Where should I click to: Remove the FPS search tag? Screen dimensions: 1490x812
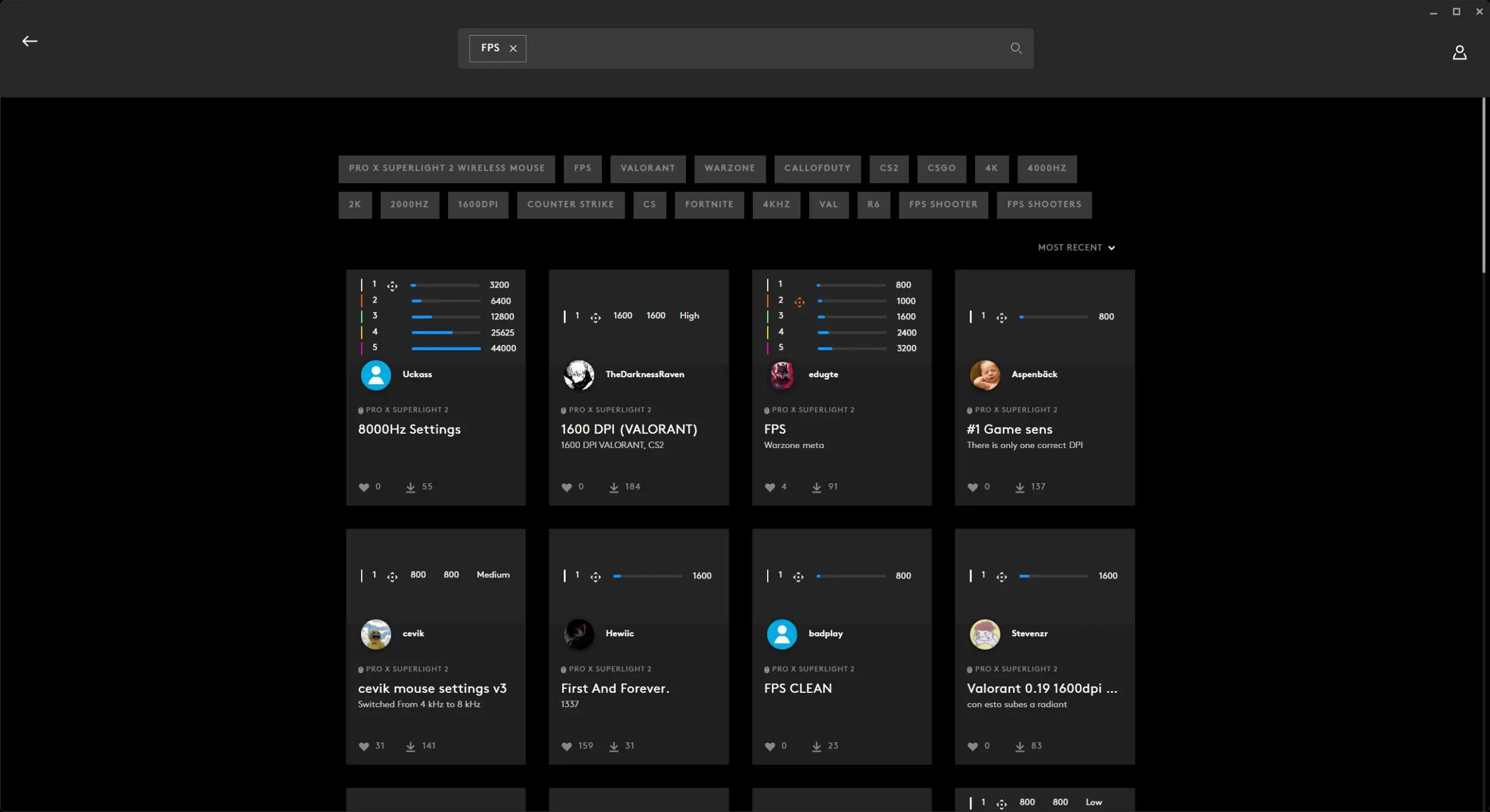pos(513,48)
